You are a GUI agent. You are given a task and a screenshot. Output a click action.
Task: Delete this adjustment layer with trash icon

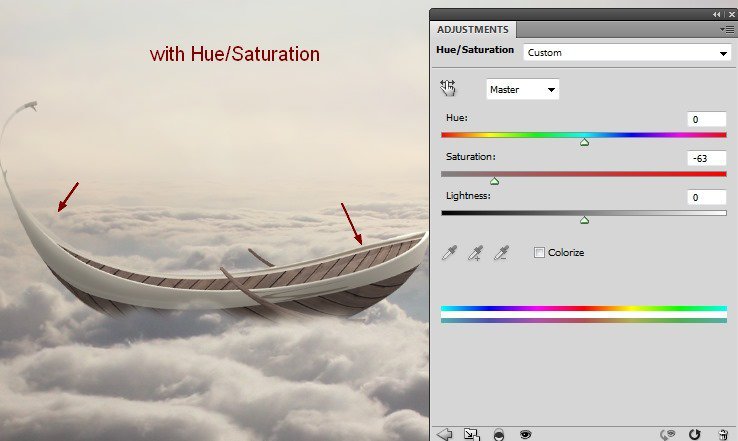click(722, 434)
